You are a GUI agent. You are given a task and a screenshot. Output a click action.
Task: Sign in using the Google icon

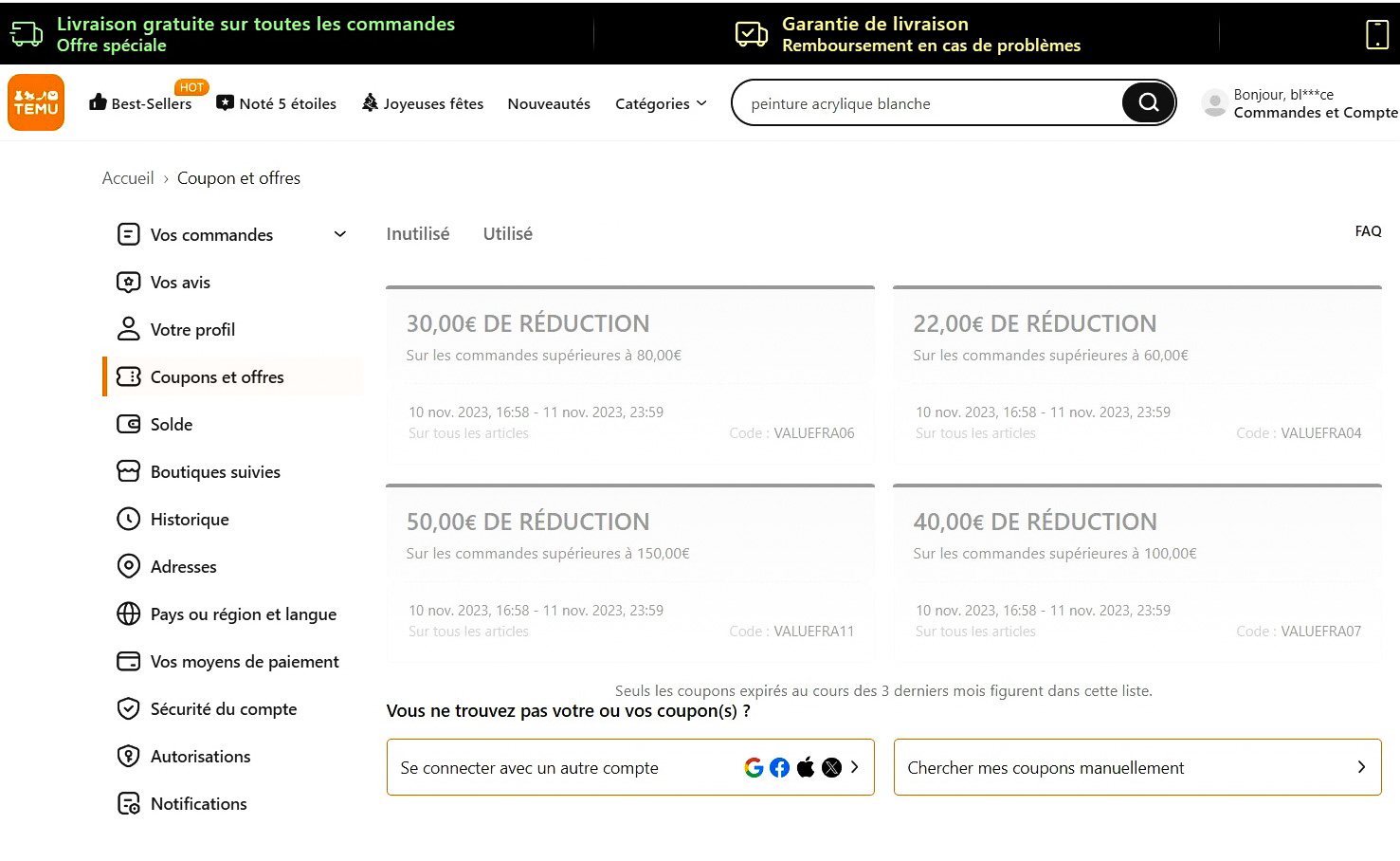coord(754,767)
